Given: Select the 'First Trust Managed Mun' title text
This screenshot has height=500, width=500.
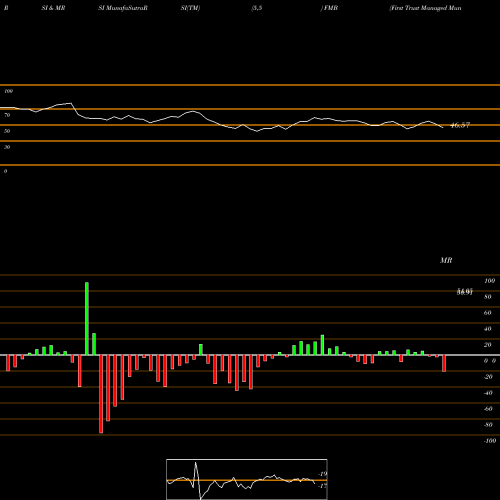Looking at the screenshot, I should (426, 8).
